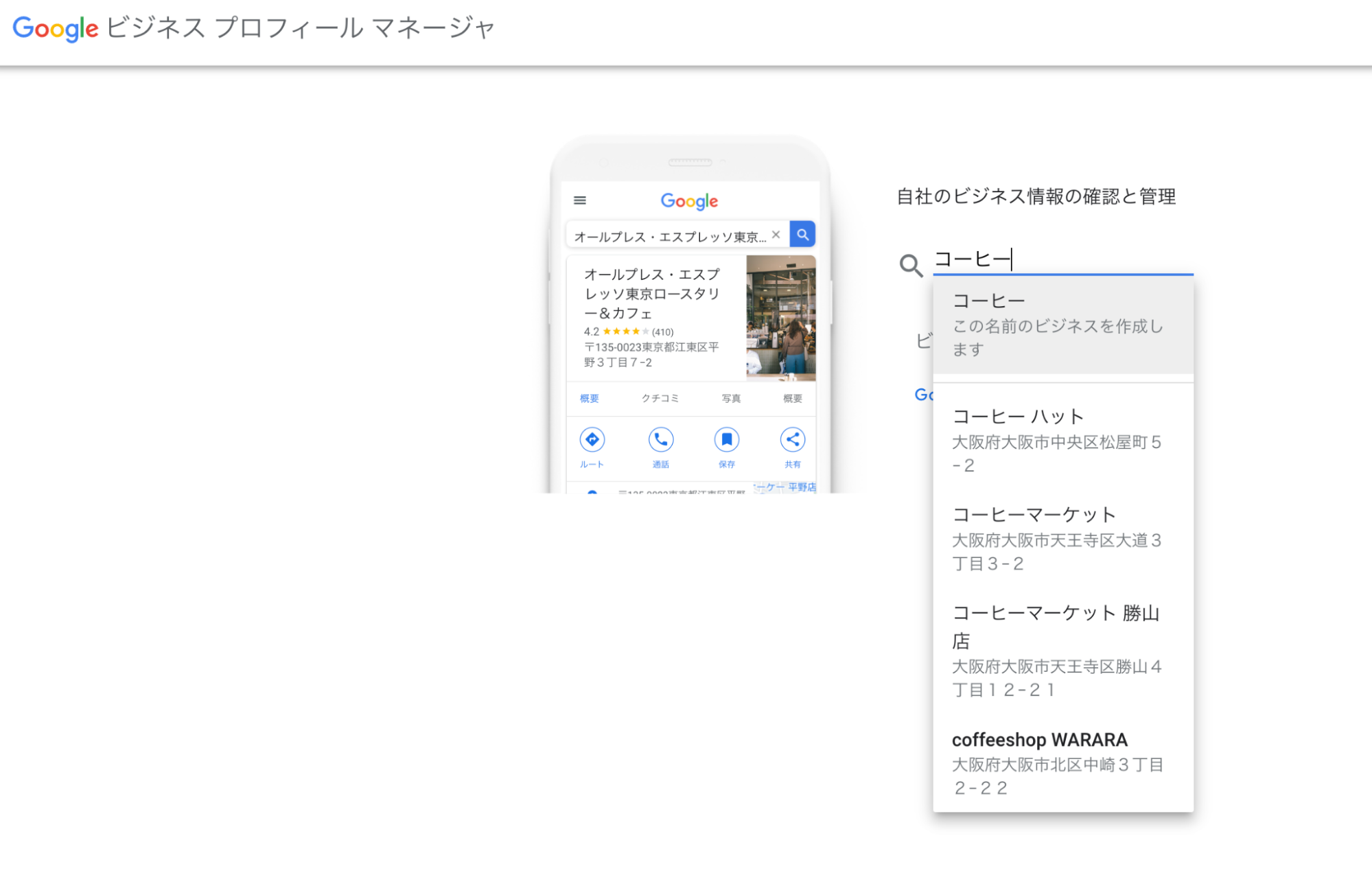Click the 保存 bookmark icon
The height and width of the screenshot is (884, 1372).
726,440
